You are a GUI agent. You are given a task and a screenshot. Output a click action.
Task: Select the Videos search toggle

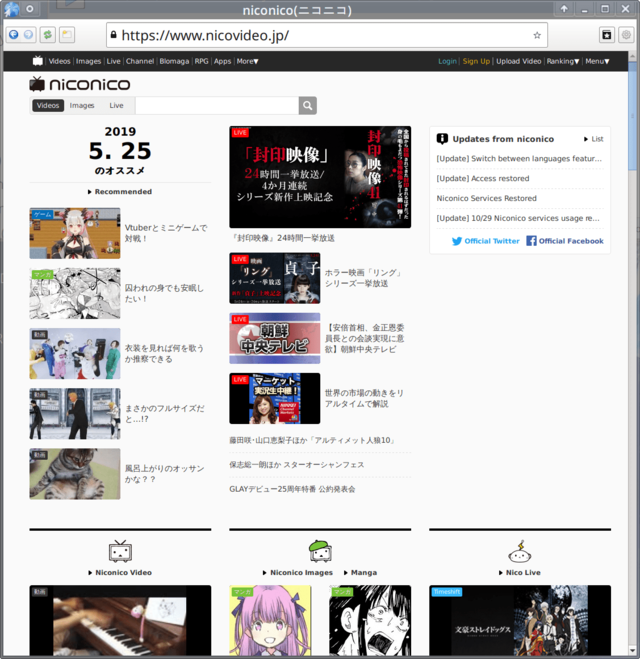(48, 105)
